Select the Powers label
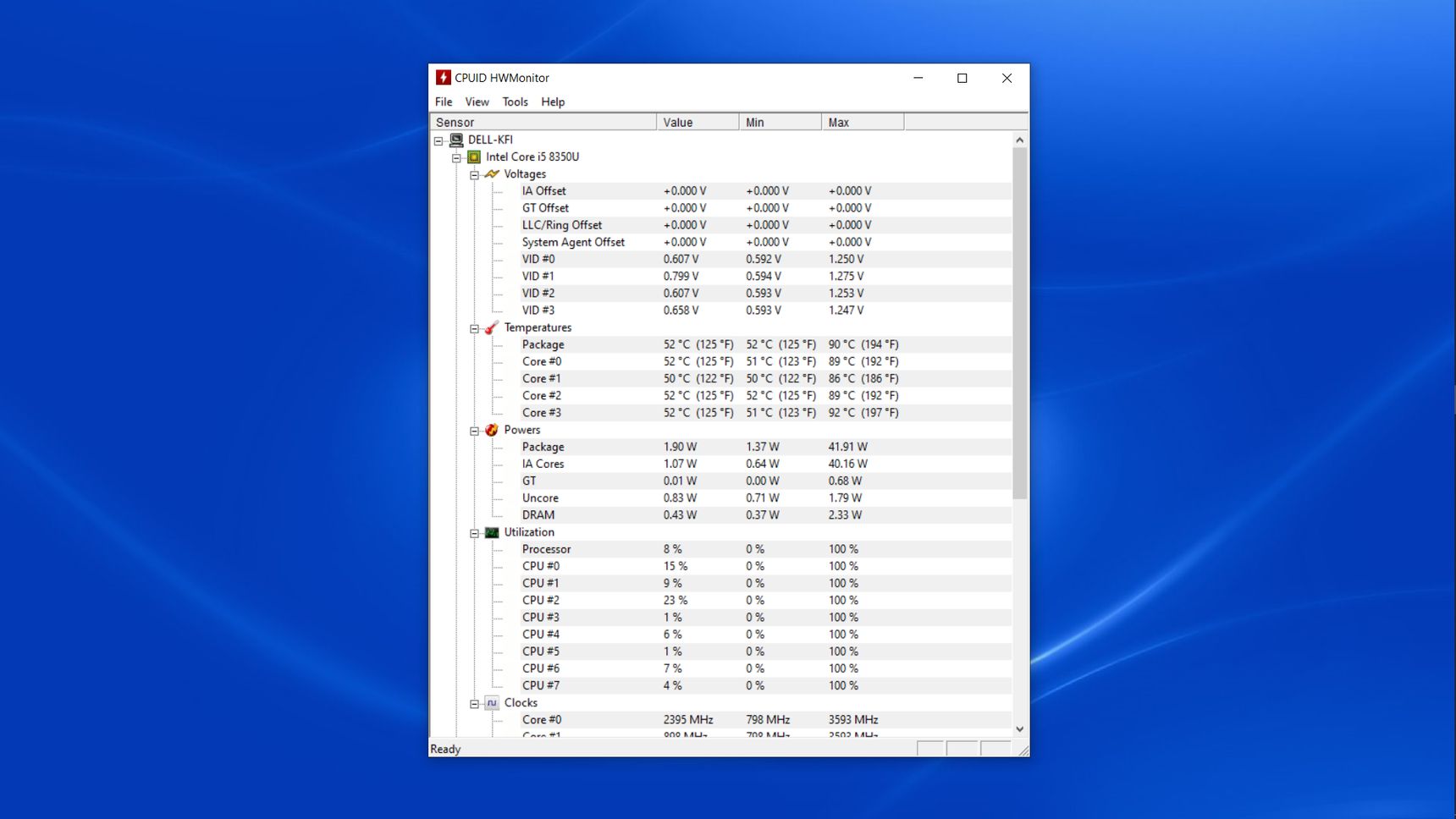Image resolution: width=1456 pixels, height=819 pixels. coord(522,430)
